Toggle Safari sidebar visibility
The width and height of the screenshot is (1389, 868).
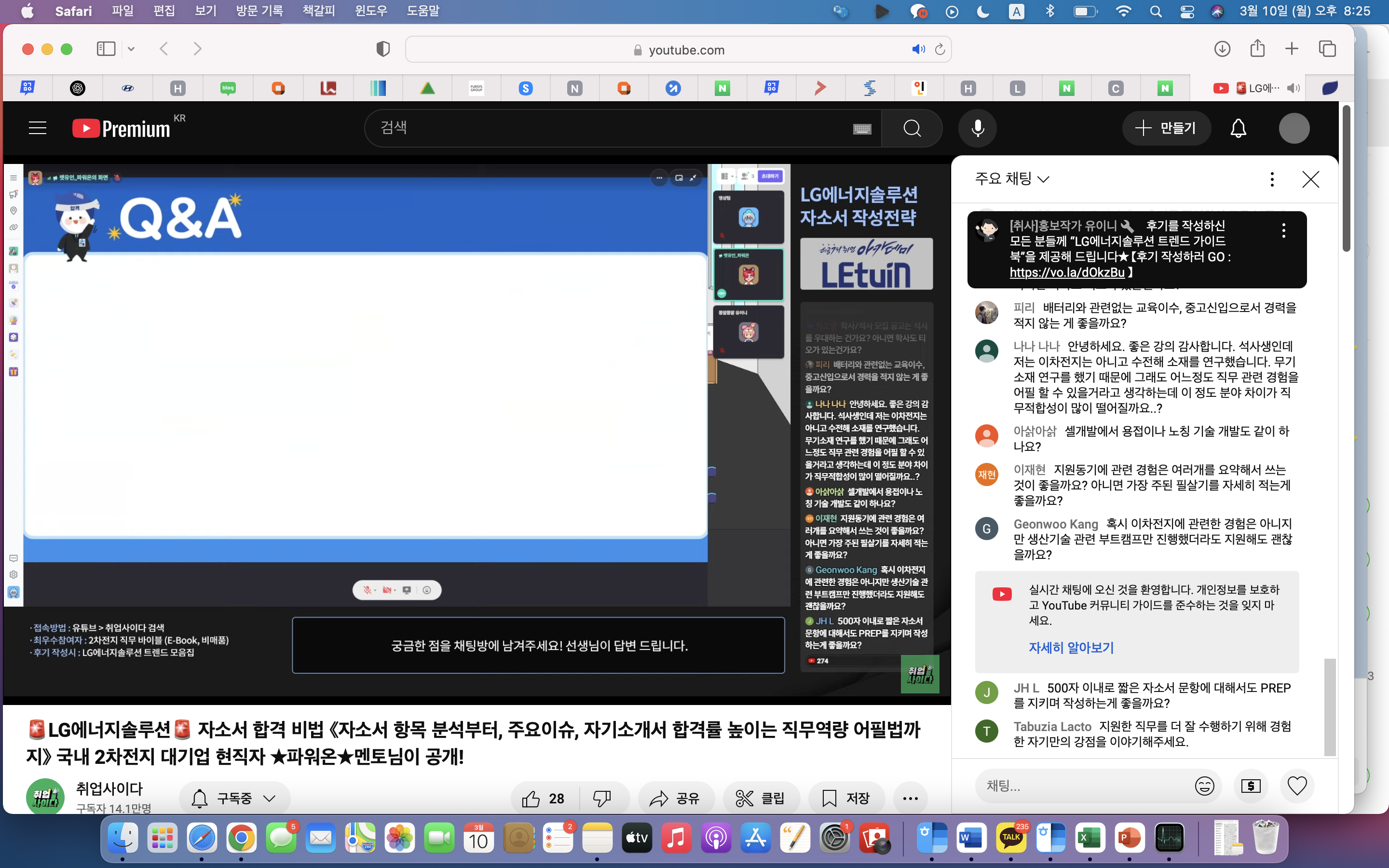[x=106, y=49]
